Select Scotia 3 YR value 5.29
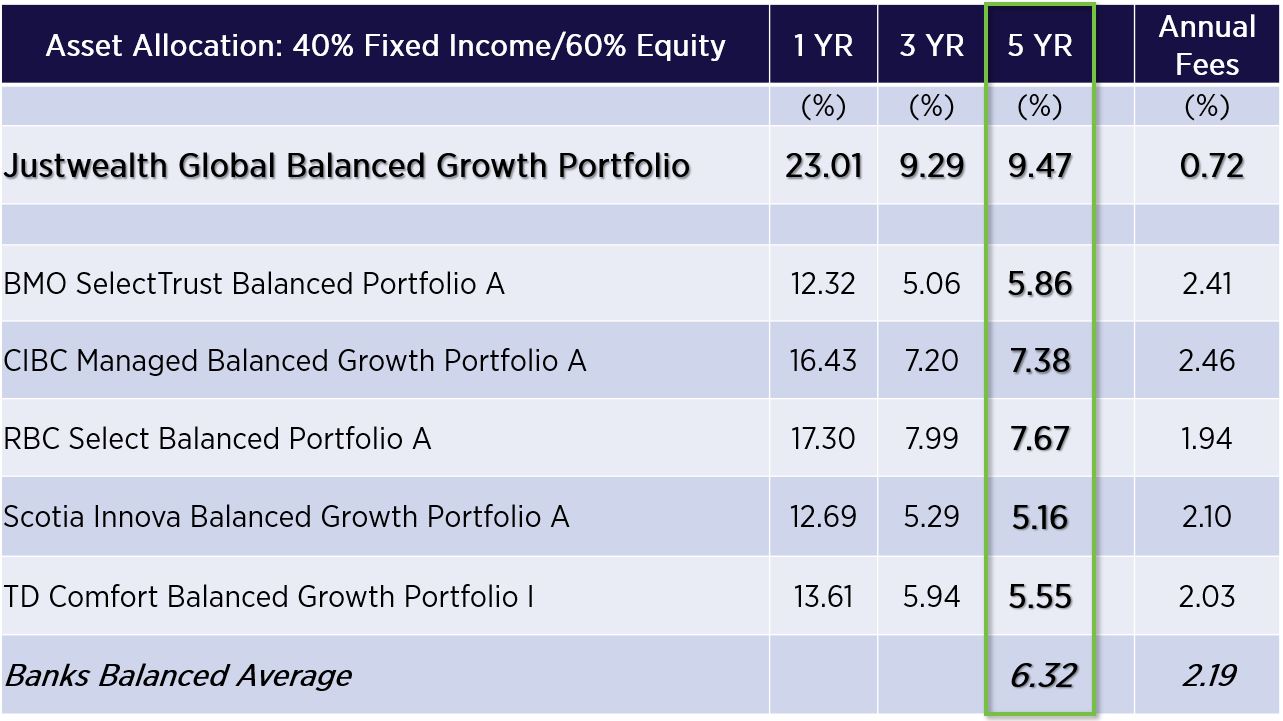1283x721 pixels. 932,517
